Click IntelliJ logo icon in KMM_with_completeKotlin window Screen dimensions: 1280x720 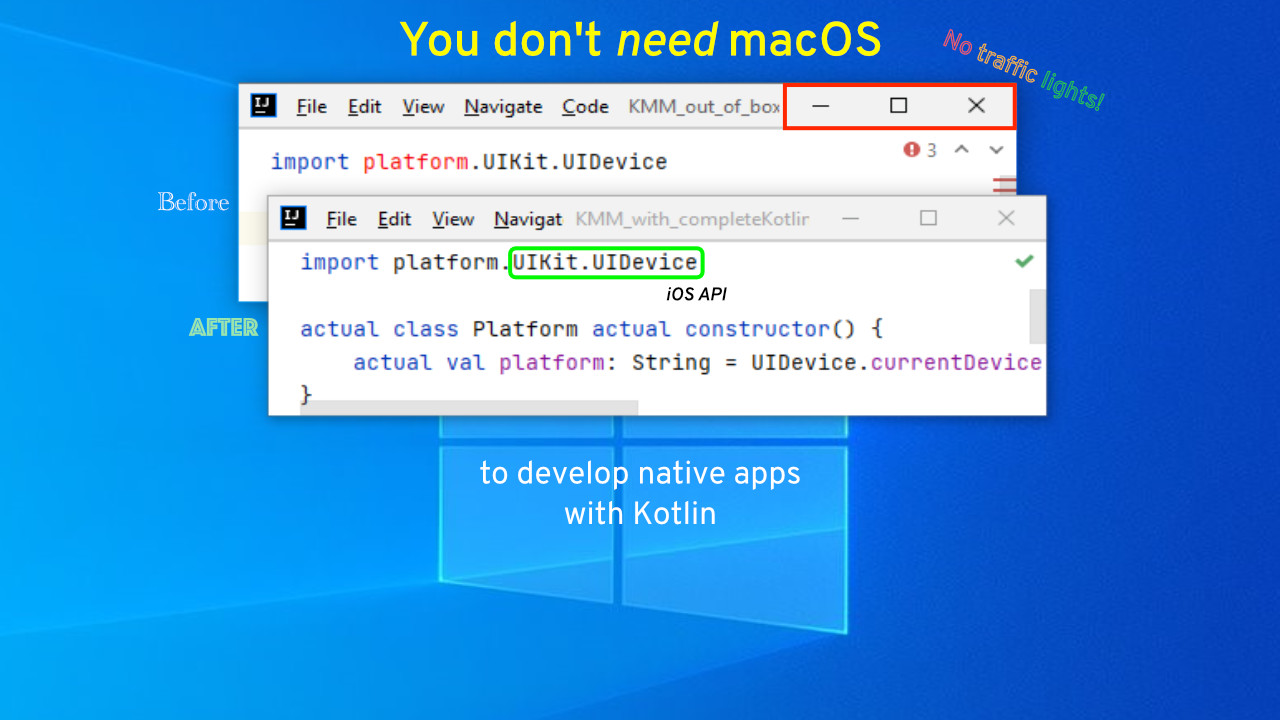[293, 217]
